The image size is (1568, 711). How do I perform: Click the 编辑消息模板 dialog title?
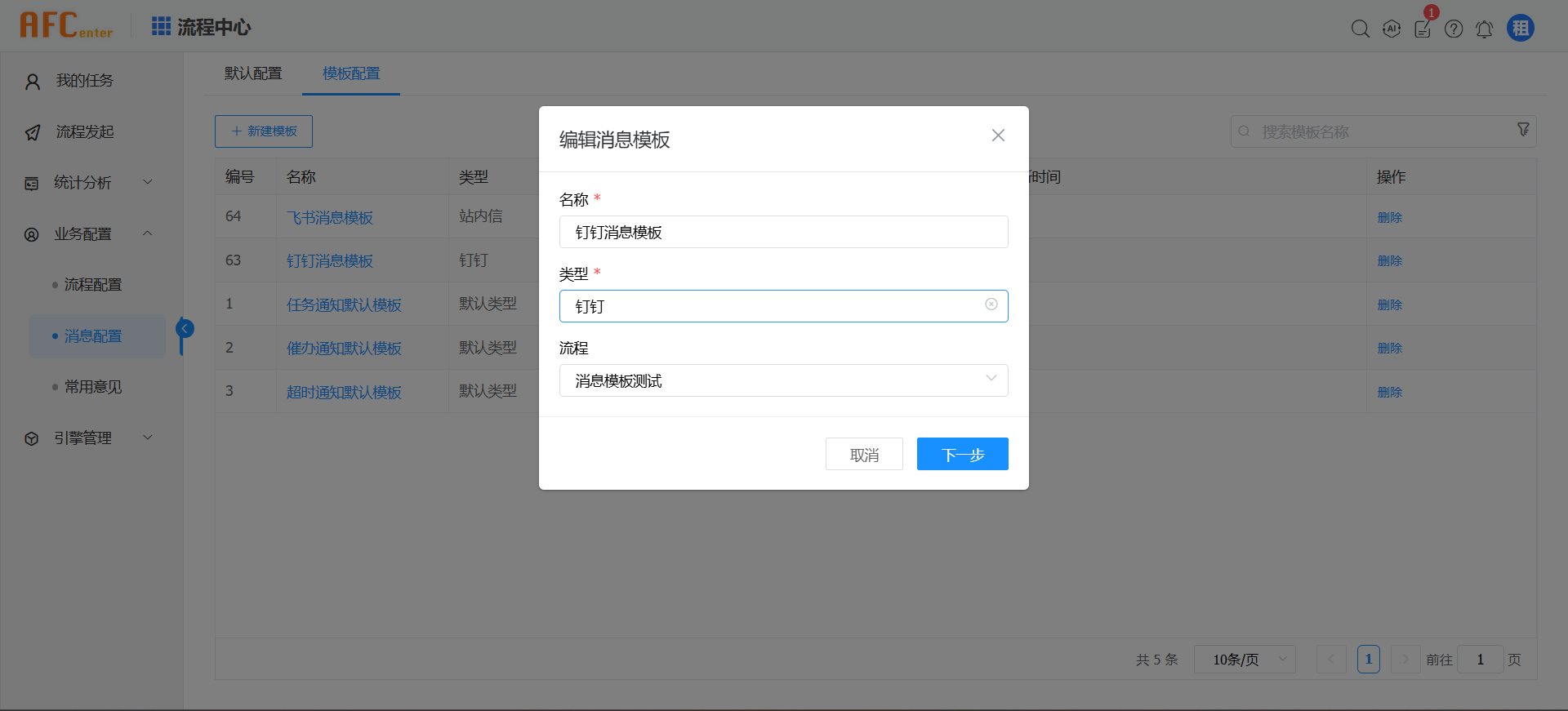point(615,140)
